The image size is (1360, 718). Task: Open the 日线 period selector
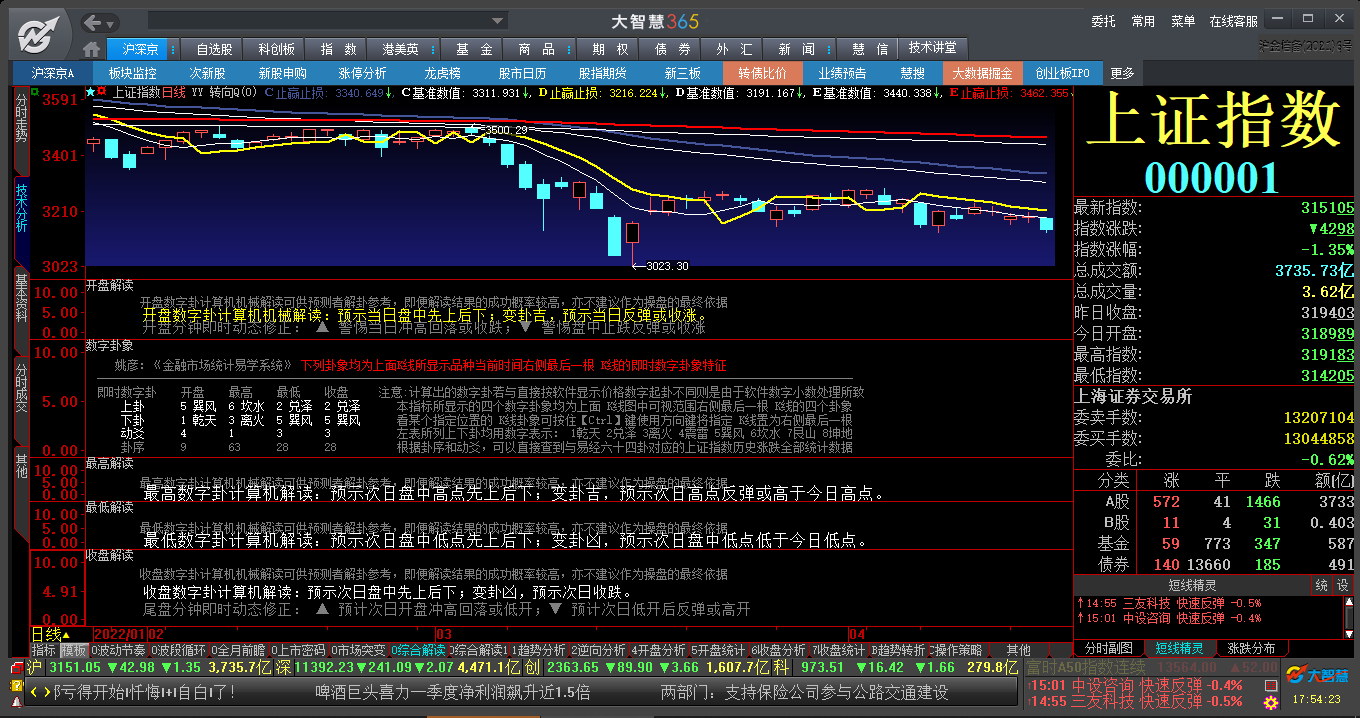click(x=50, y=634)
